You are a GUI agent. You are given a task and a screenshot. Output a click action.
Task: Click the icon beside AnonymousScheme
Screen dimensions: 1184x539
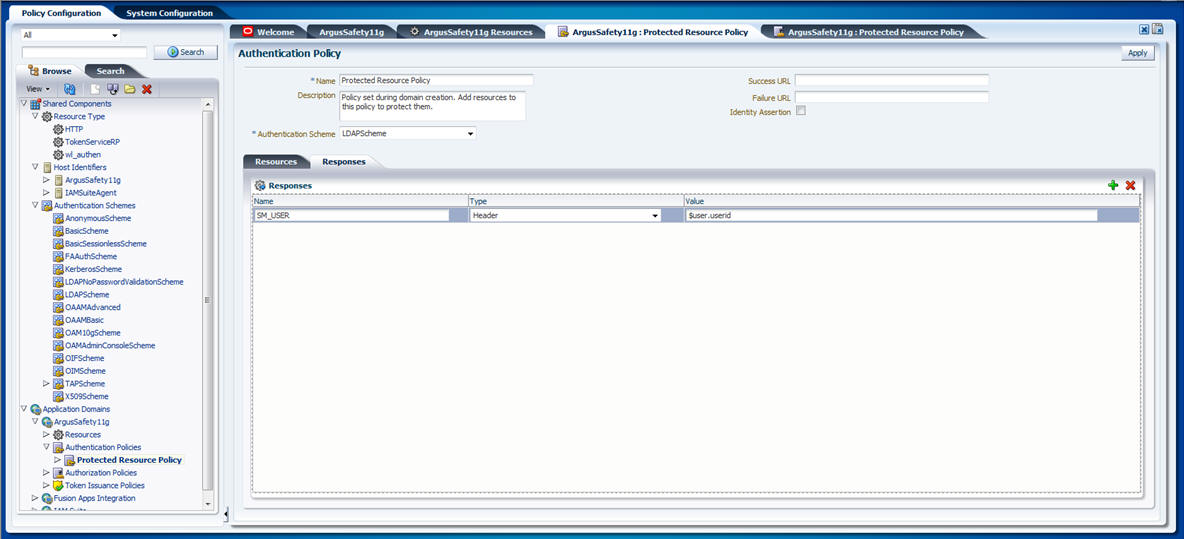pyautogui.click(x=58, y=218)
